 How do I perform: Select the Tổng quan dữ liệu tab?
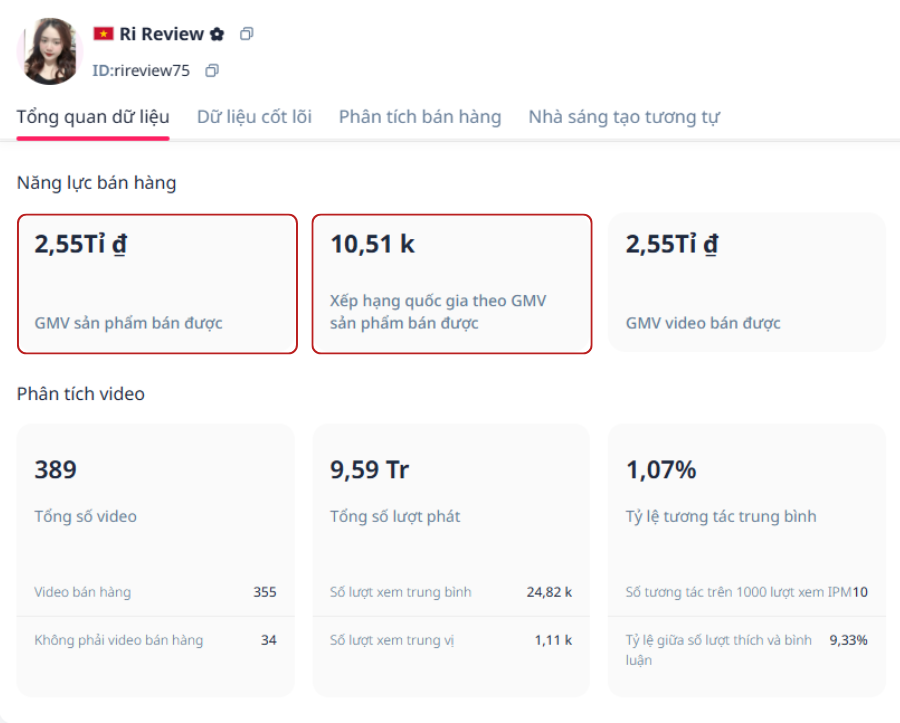[x=93, y=117]
